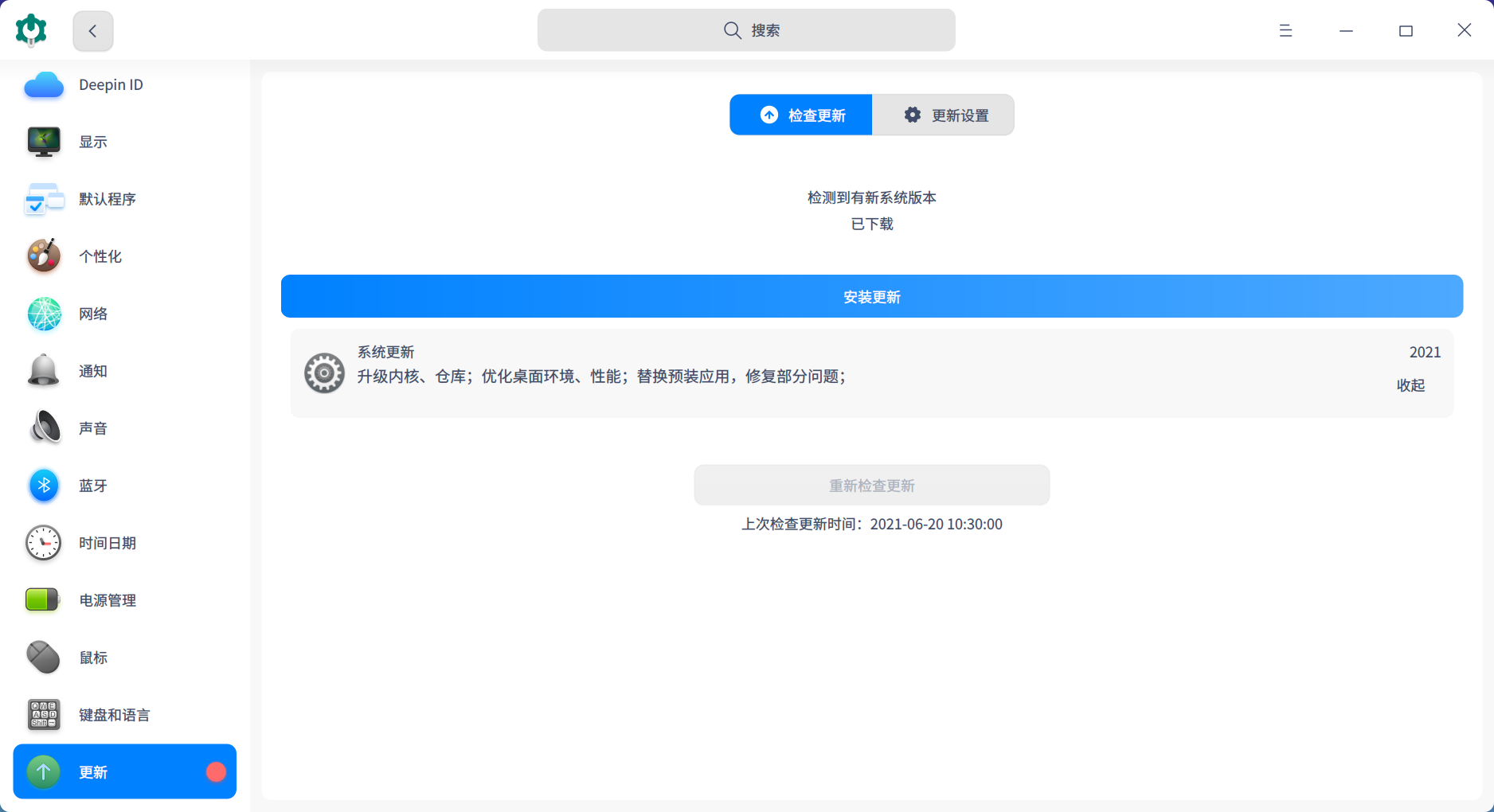Select 鼠标 label in the sidebar
Screen dimensions: 1494x812
(x=93, y=658)
